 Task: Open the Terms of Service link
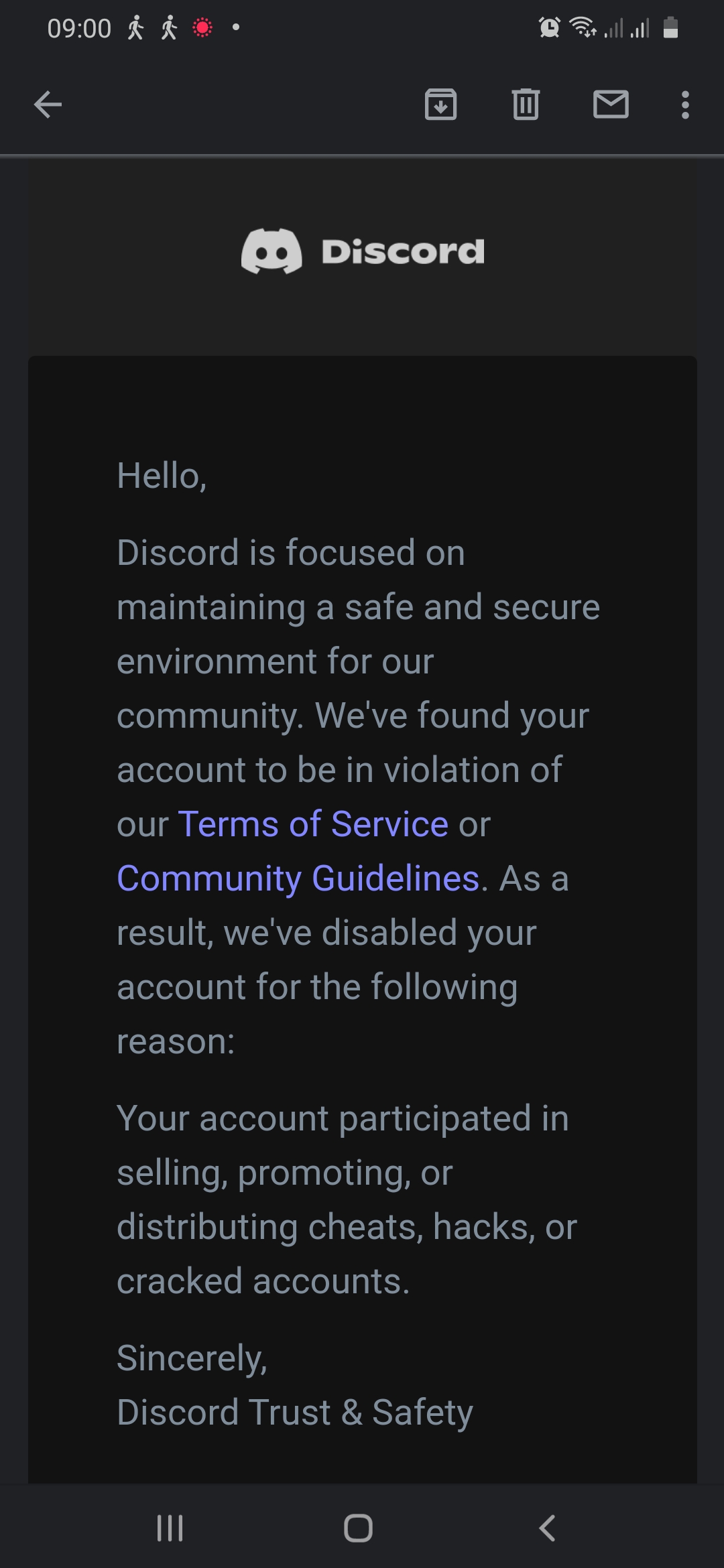(x=313, y=824)
